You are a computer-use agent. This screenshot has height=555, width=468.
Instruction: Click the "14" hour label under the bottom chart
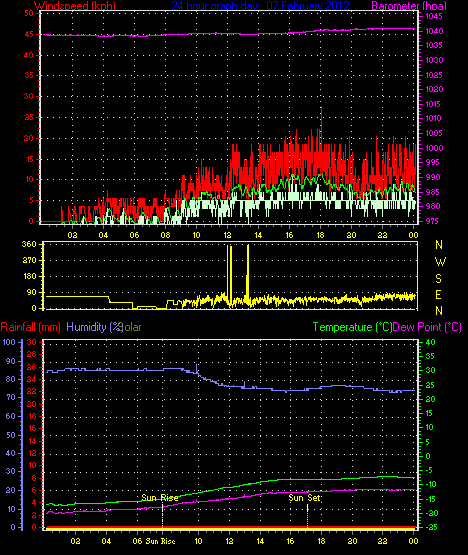point(260,541)
